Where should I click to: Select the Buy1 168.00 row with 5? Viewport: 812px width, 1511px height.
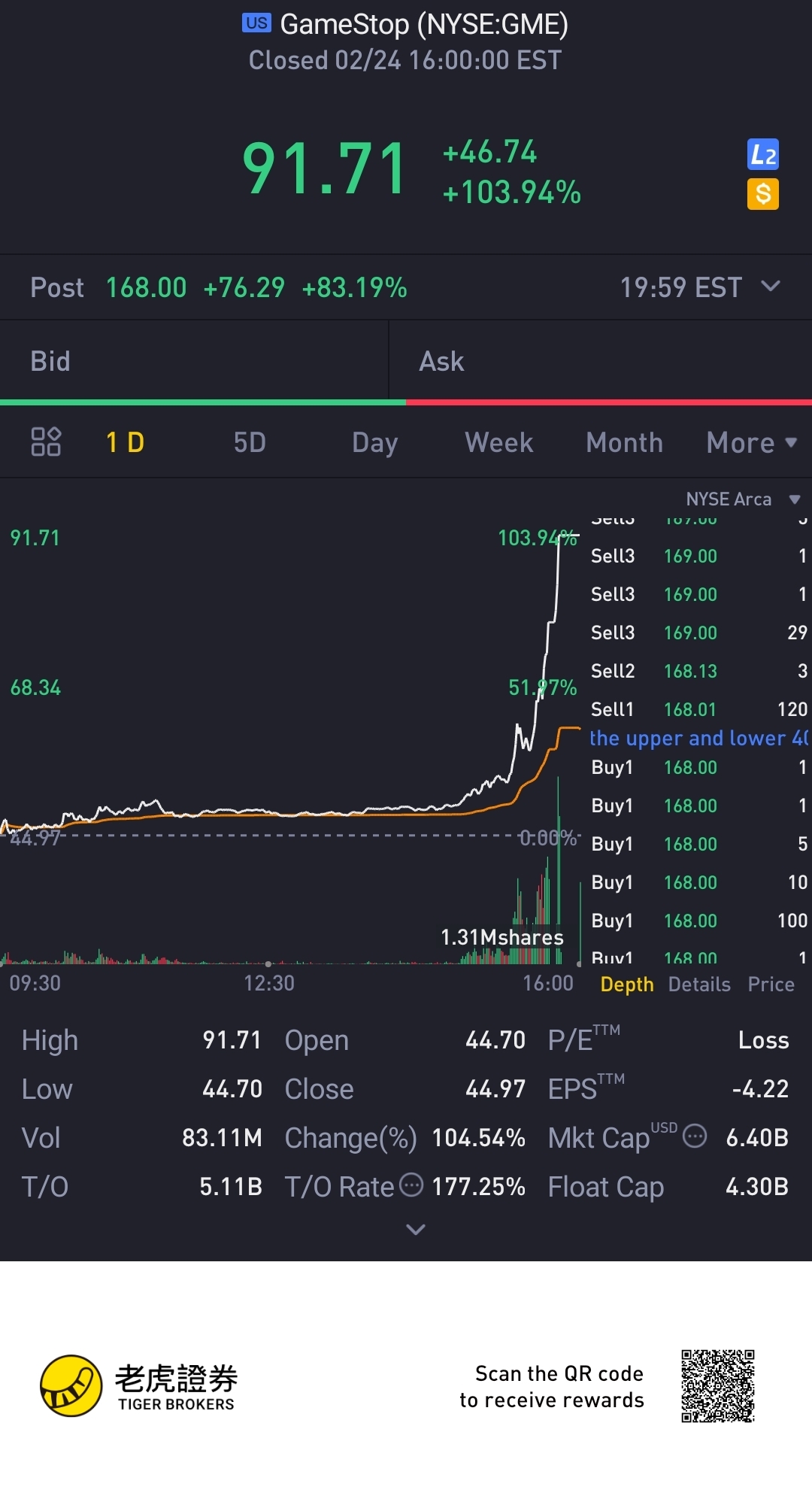699,844
